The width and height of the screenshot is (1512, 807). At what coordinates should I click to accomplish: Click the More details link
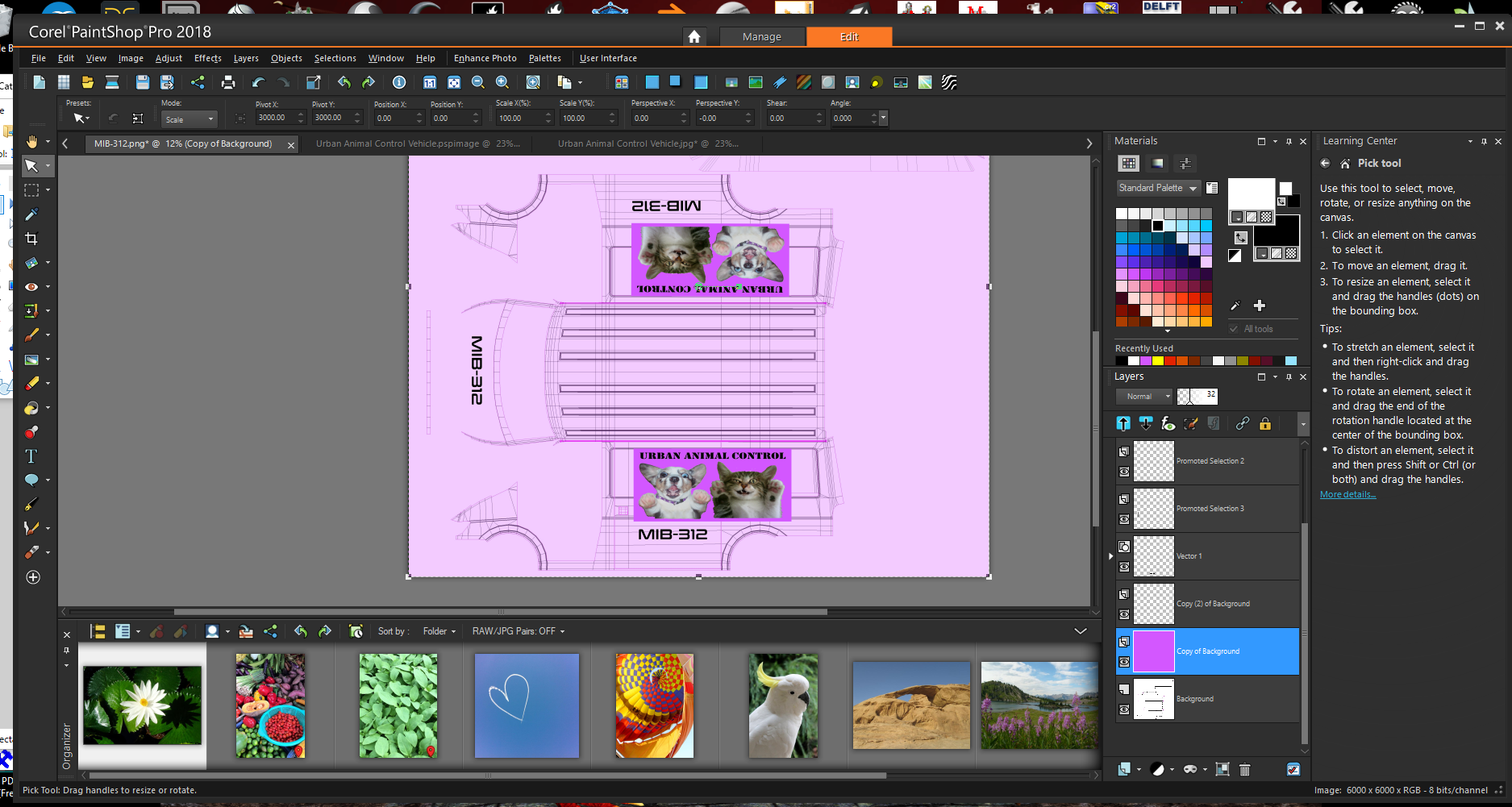tap(1347, 494)
